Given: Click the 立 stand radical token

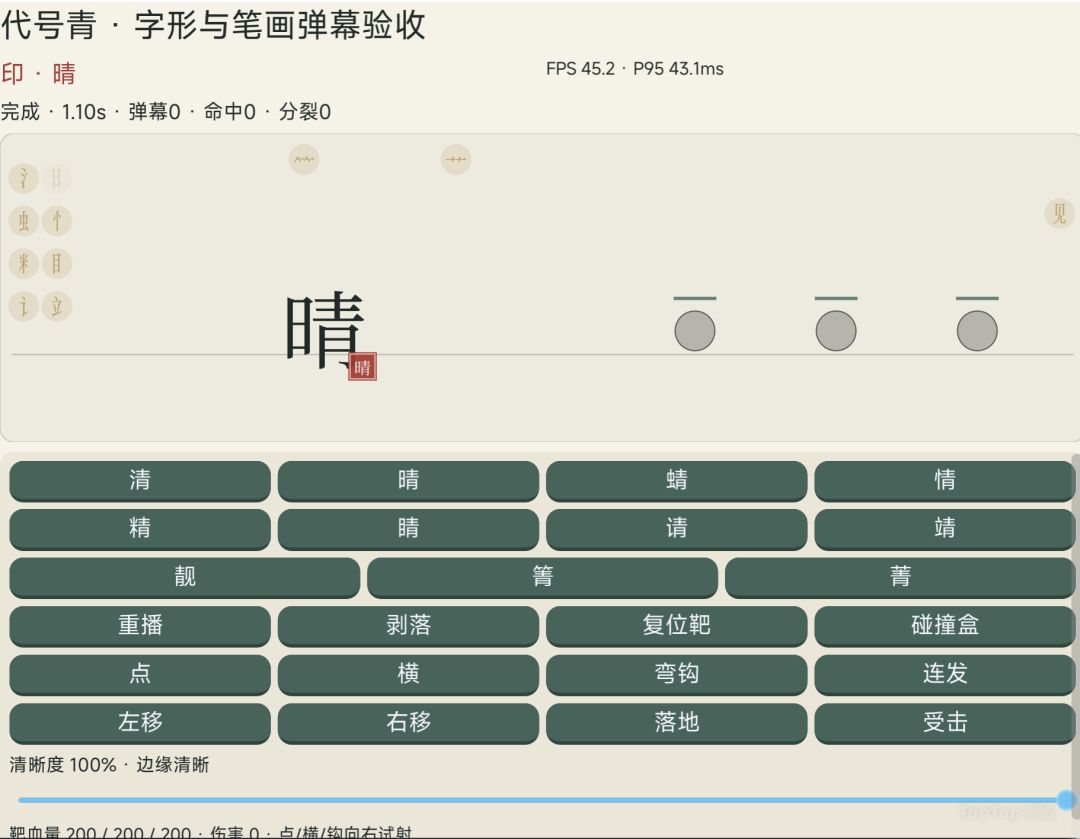Looking at the screenshot, I should click(x=56, y=306).
